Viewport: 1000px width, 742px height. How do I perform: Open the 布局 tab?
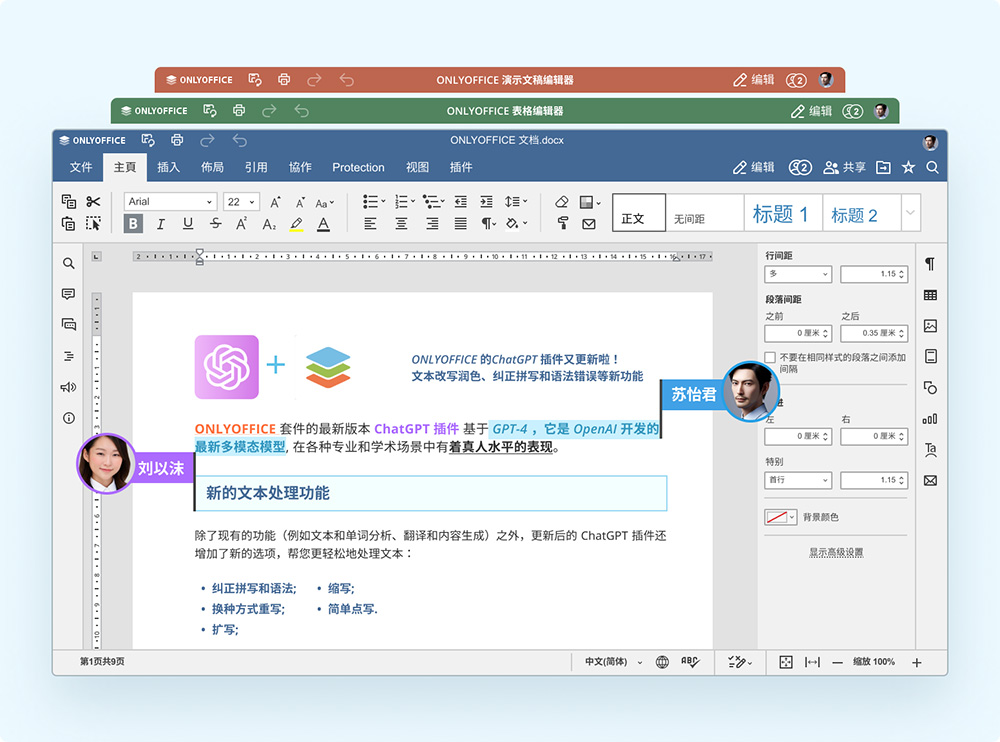[x=212, y=167]
